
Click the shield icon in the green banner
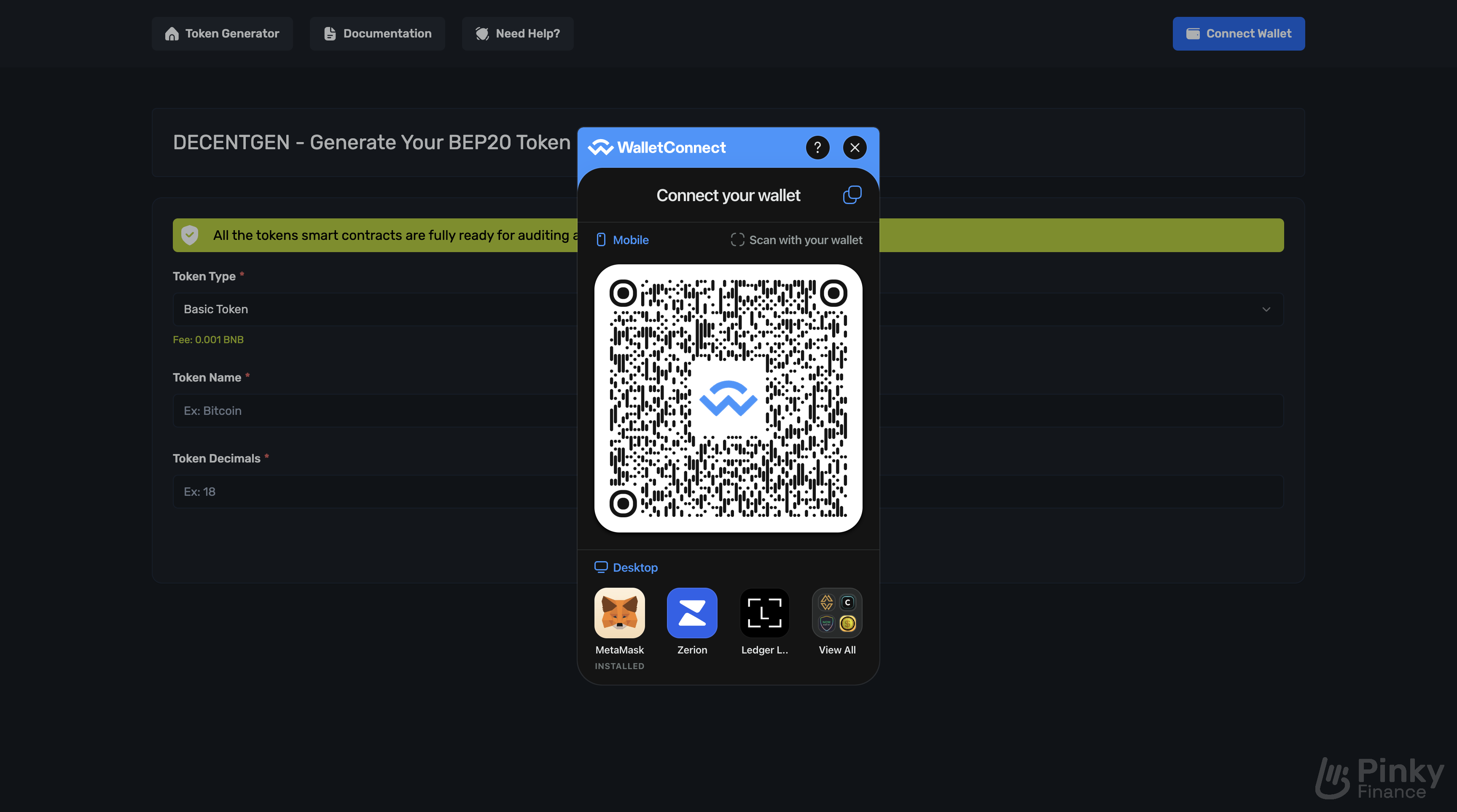coord(189,235)
